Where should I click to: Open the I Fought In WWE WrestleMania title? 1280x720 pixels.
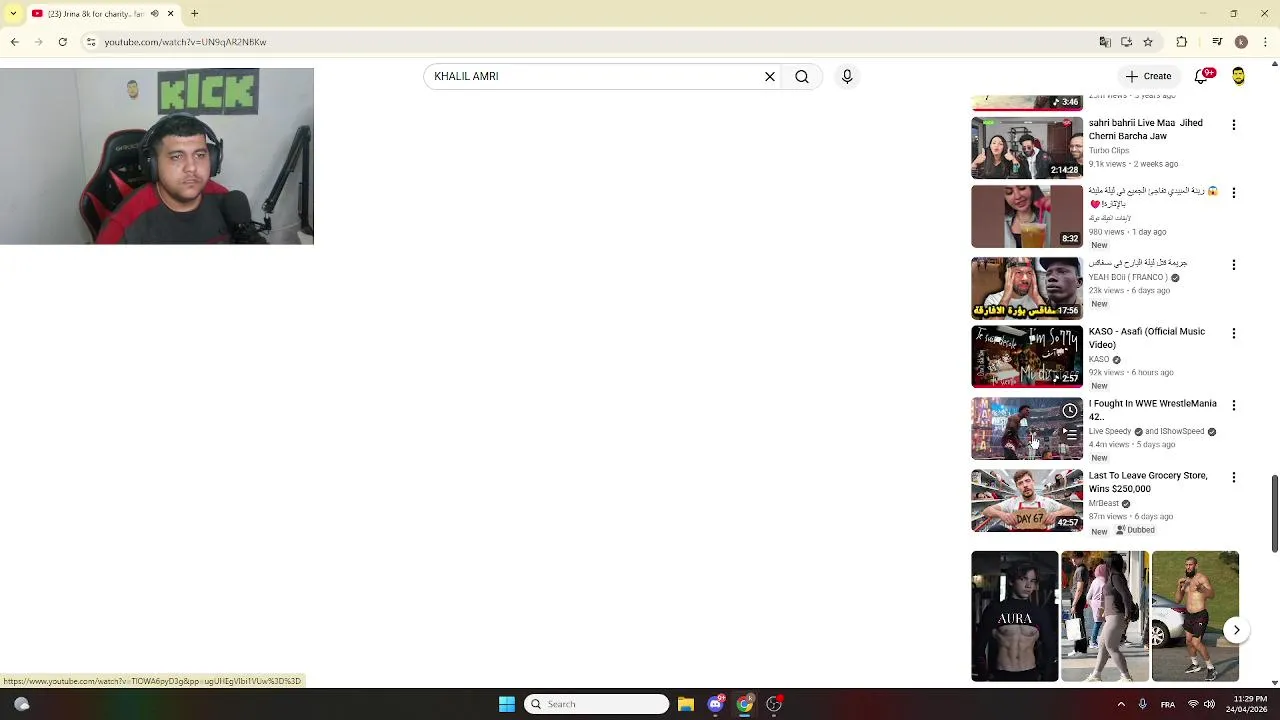click(1153, 410)
